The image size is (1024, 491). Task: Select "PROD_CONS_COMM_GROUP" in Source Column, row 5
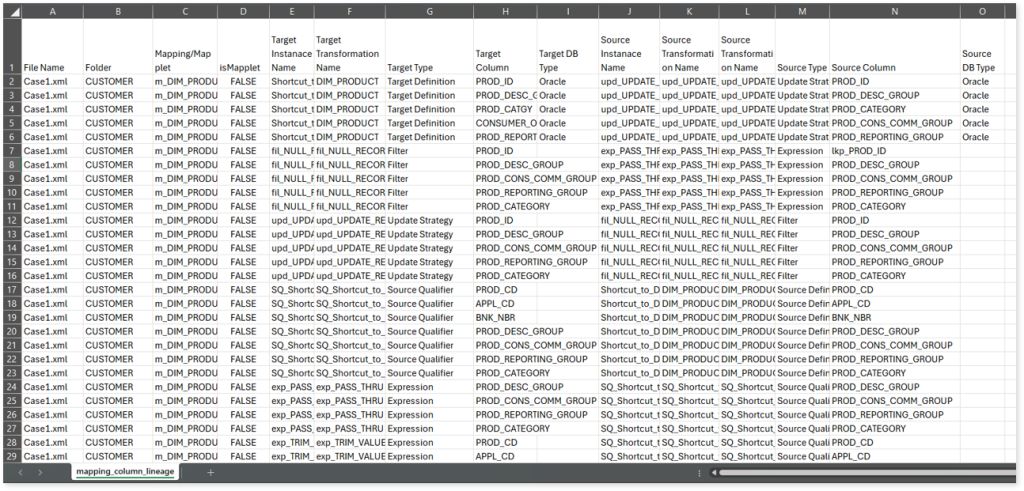pyautogui.click(x=895, y=123)
